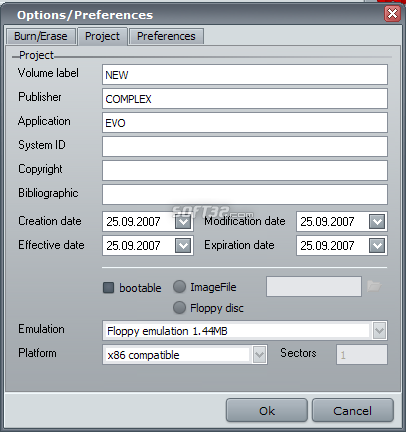Click the Expiration date value 25.09.2007
This screenshot has height=432, width=406.
tap(327, 246)
